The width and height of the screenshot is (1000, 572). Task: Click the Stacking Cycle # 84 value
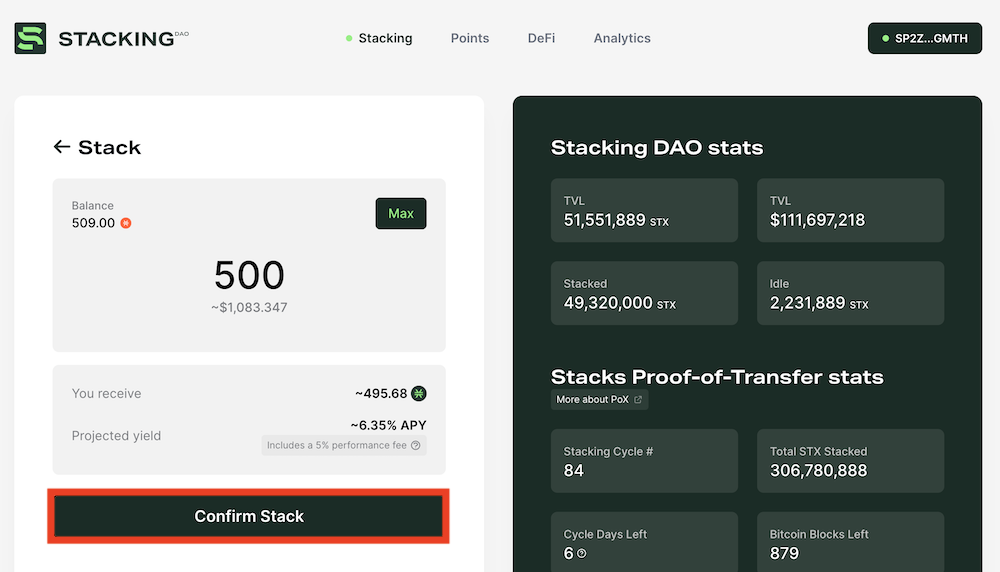point(573,471)
